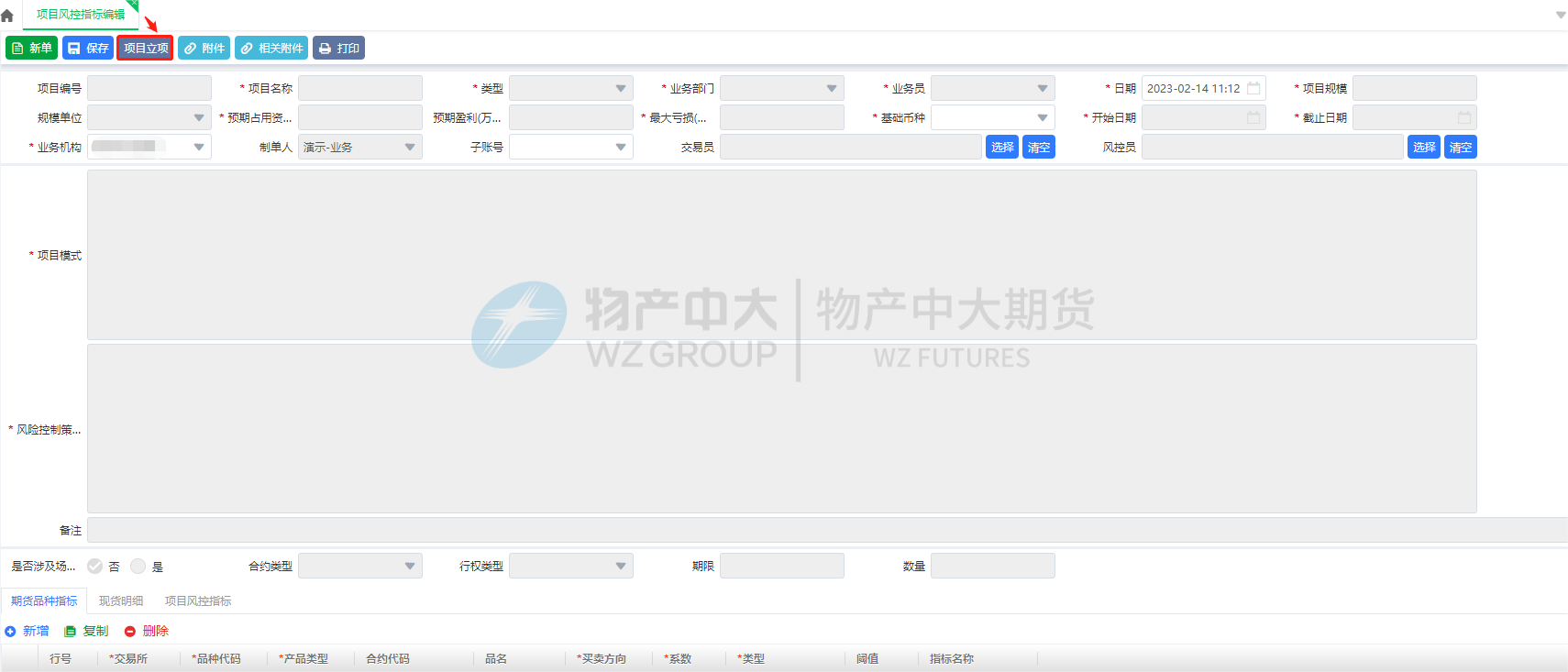Screen dimensions: 1568x672
Task: Click the 产品类型 column header
Action: 304,658
